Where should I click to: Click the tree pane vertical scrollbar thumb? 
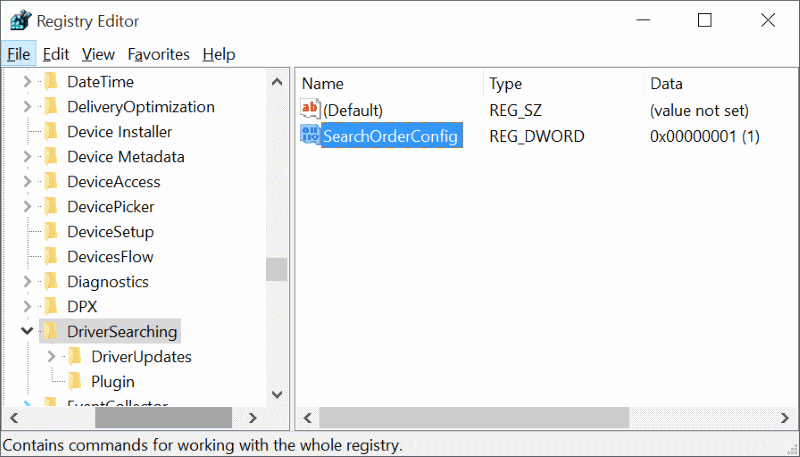277,270
